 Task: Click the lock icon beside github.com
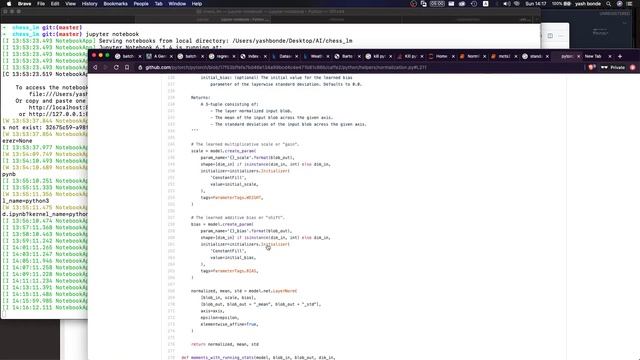(x=140, y=67)
